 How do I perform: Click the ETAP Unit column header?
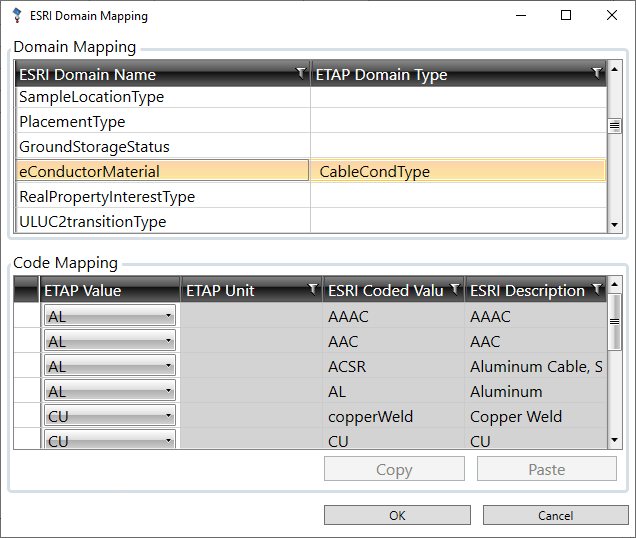251,290
